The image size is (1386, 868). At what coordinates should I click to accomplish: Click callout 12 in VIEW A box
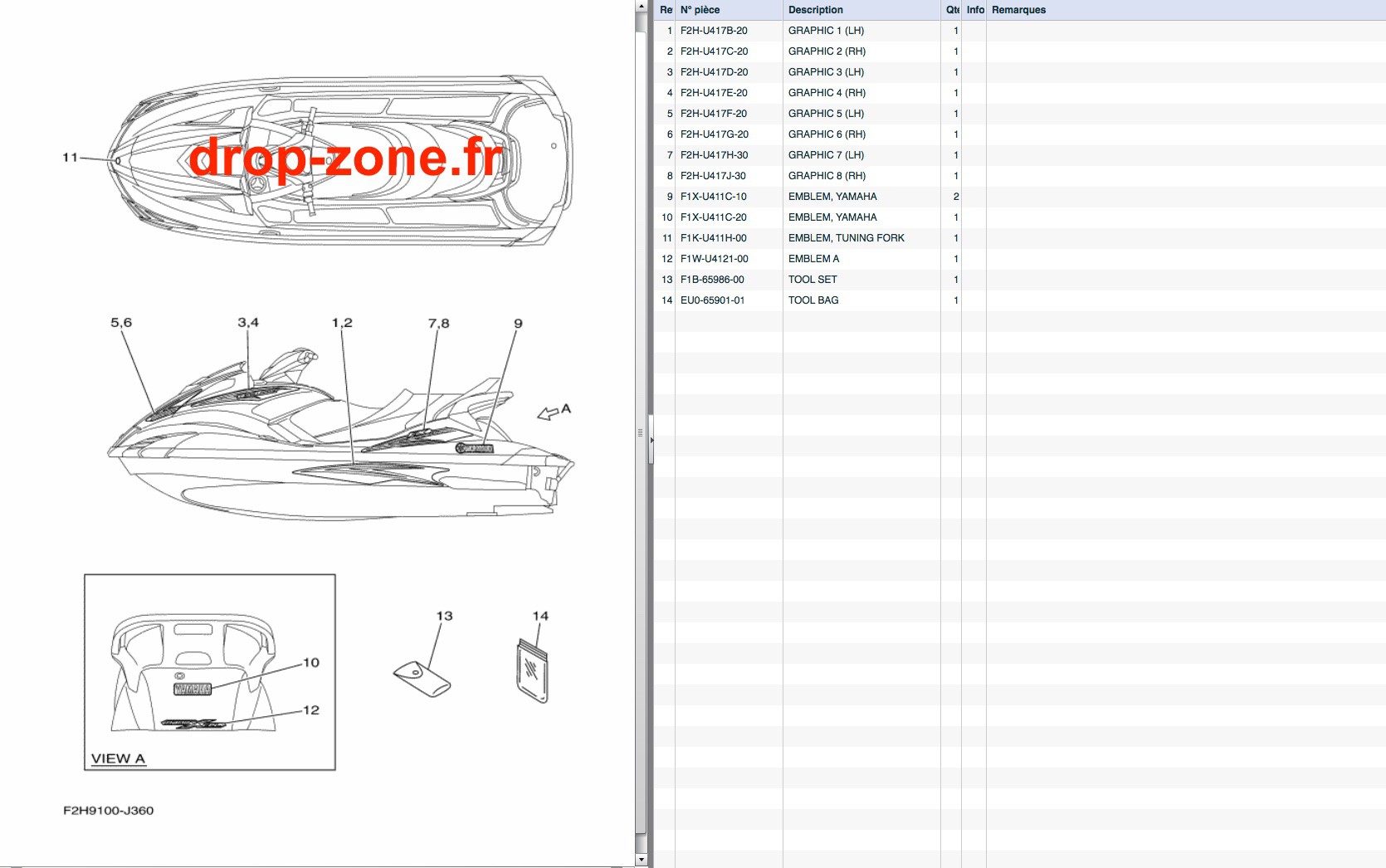click(x=311, y=710)
